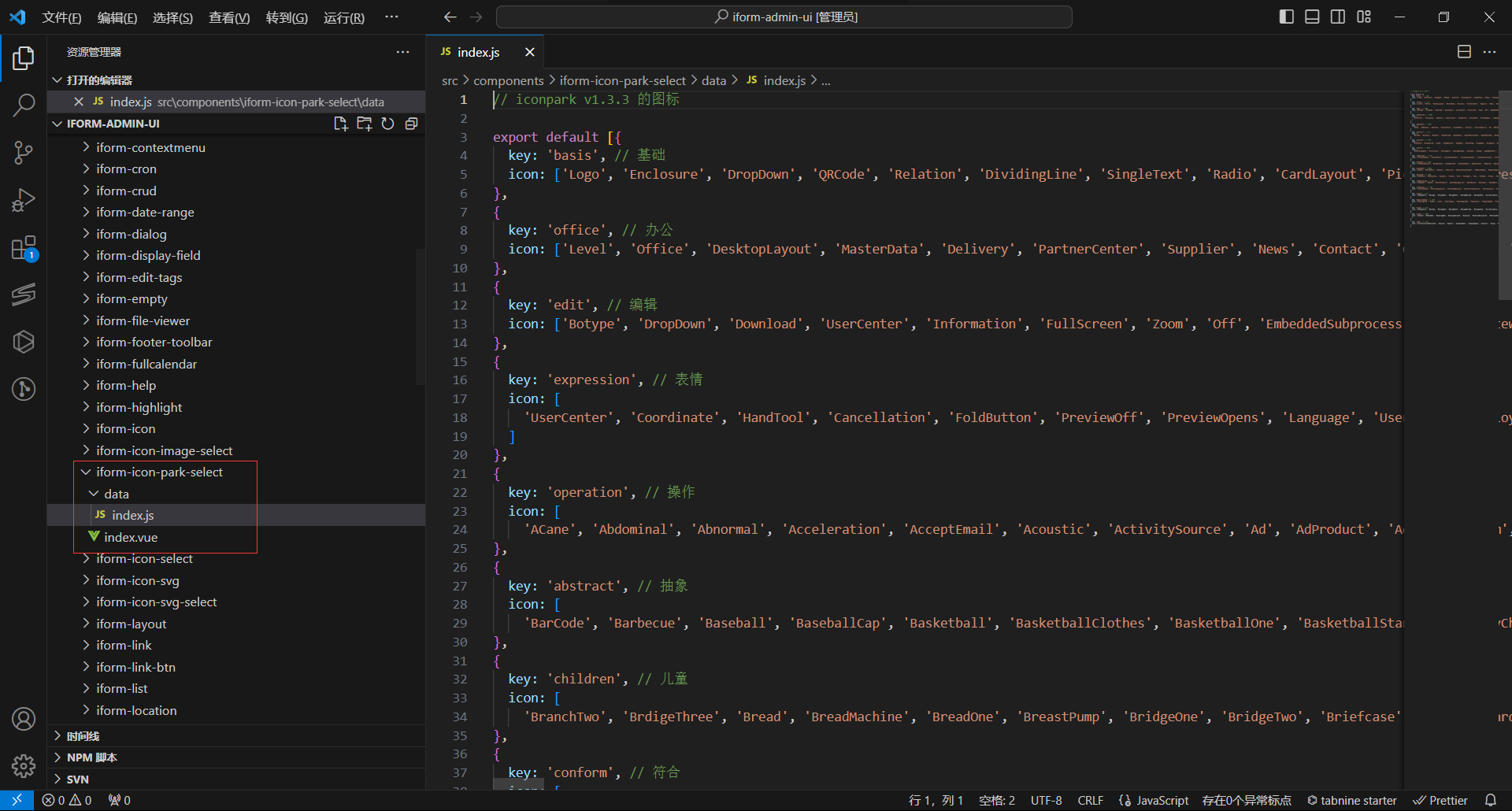Open the 文件(F) menu
This screenshot has height=811, width=1512.
[x=61, y=17]
